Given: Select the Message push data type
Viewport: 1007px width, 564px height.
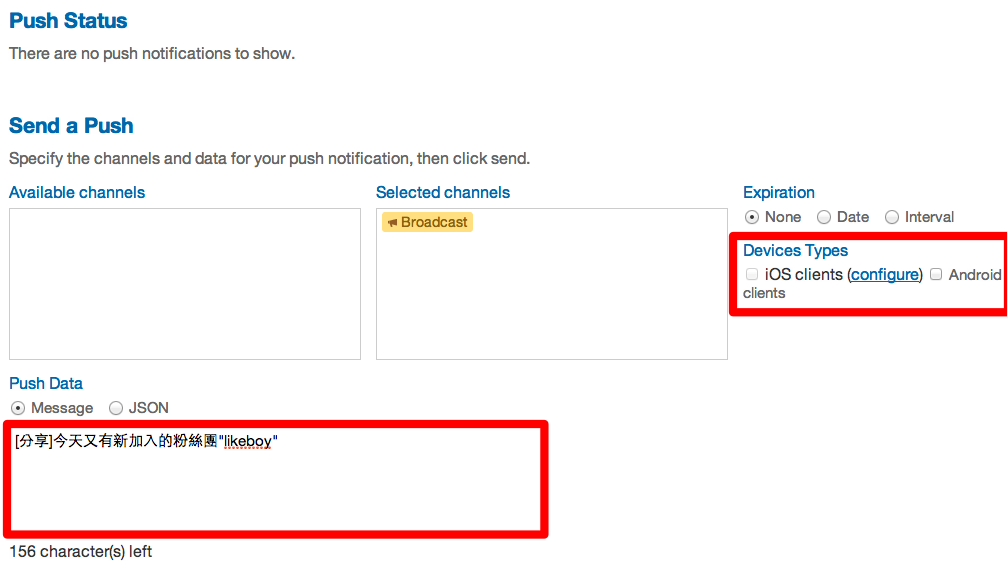Looking at the screenshot, I should point(18,408).
